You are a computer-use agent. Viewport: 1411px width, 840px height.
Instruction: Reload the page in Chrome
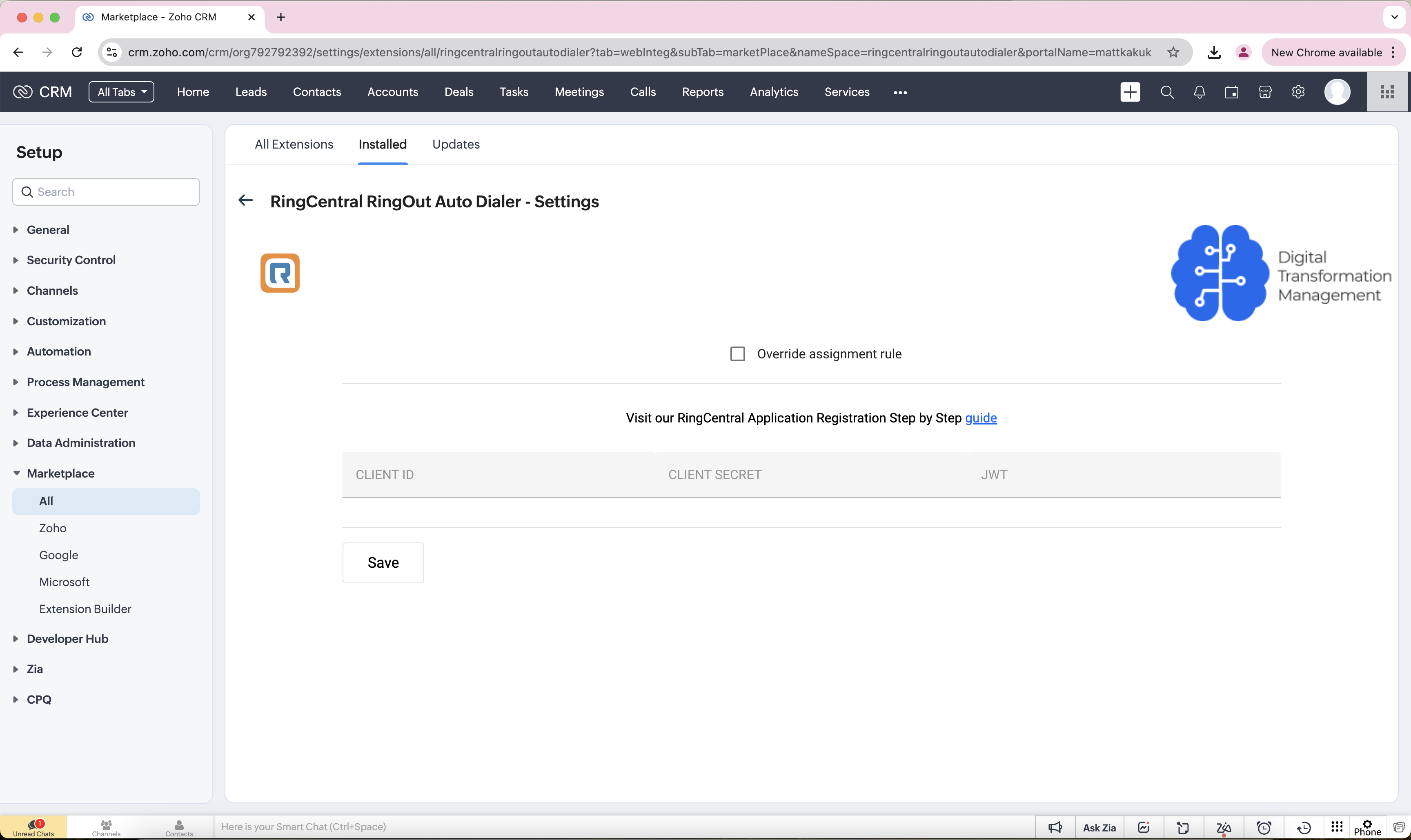coord(77,52)
